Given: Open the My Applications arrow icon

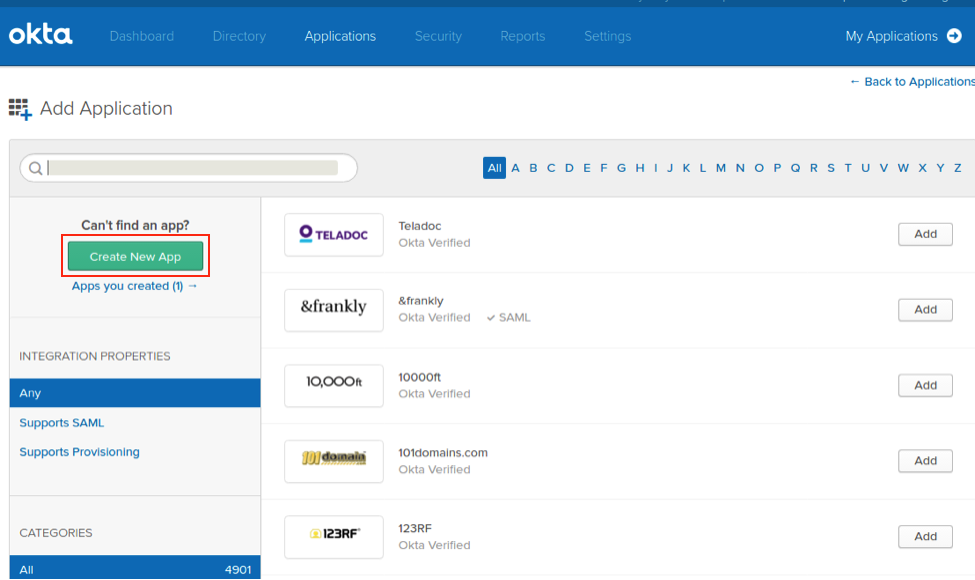Looking at the screenshot, I should pos(954,36).
